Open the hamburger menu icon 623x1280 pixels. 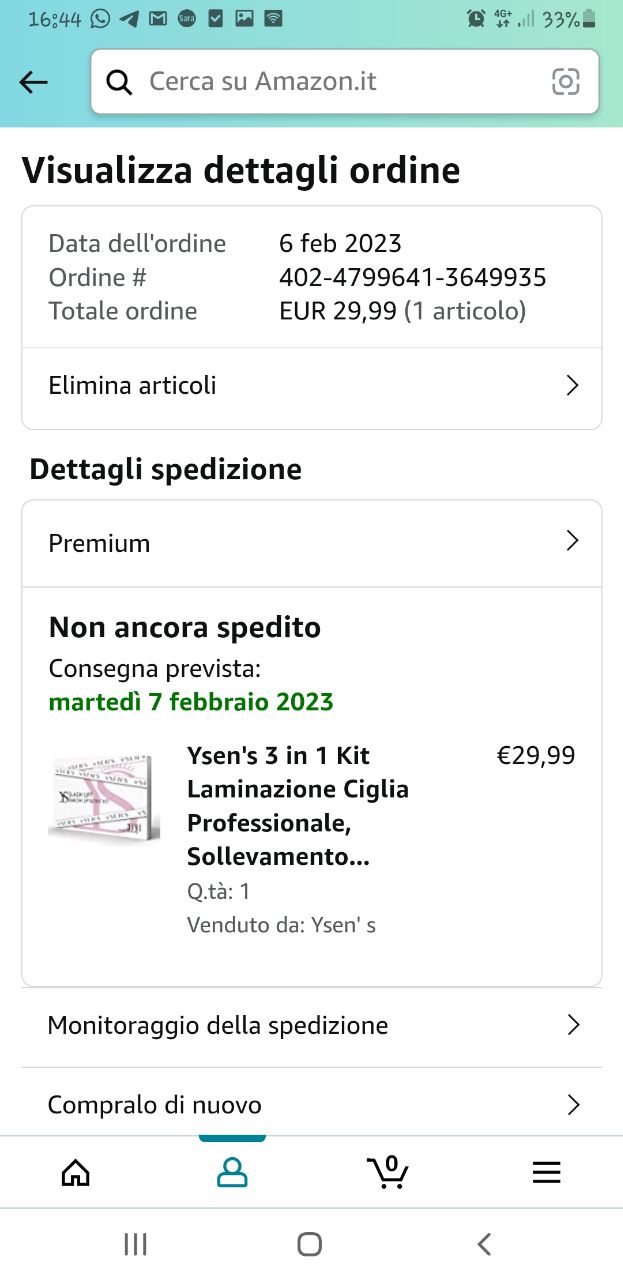546,1172
